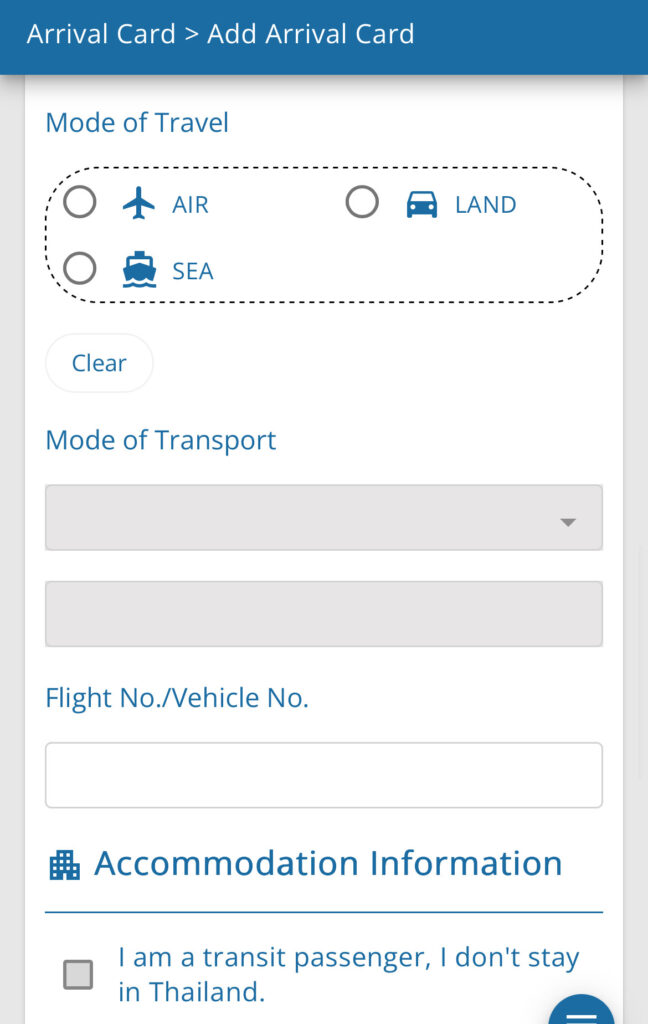This screenshot has width=648, height=1024.
Task: Check the transit passenger checkbox
Action: click(78, 974)
